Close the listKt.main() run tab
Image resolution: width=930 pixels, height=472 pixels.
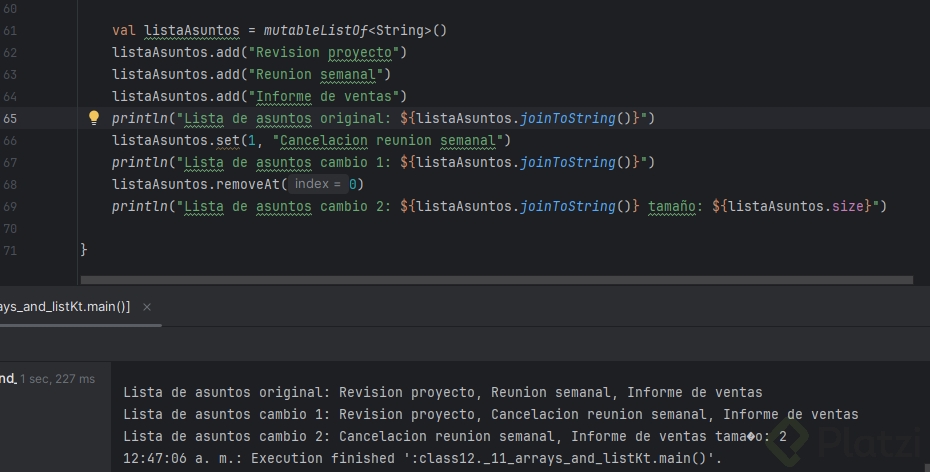point(147,307)
